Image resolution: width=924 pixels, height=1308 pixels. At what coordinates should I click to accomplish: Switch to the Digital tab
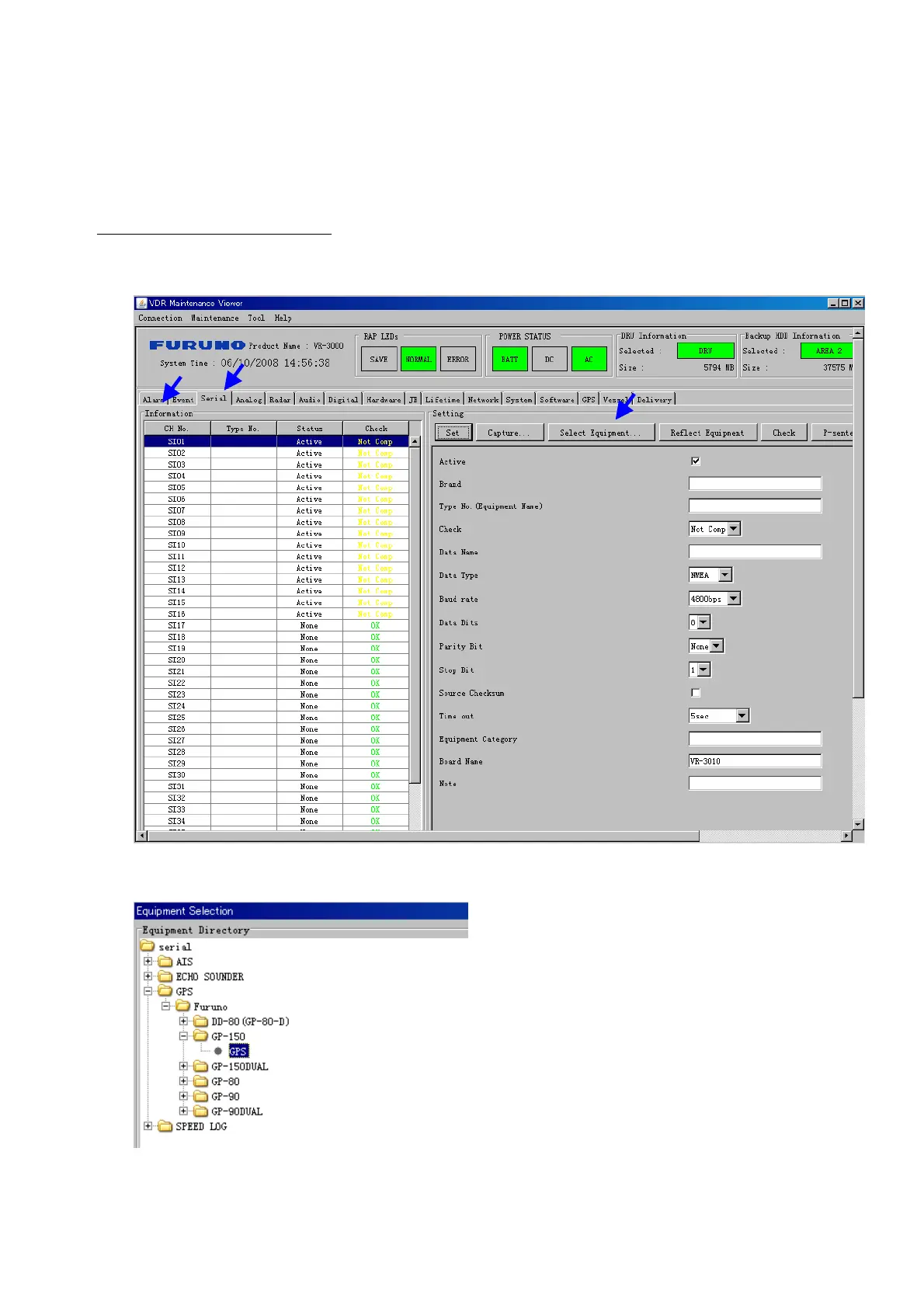[343, 399]
